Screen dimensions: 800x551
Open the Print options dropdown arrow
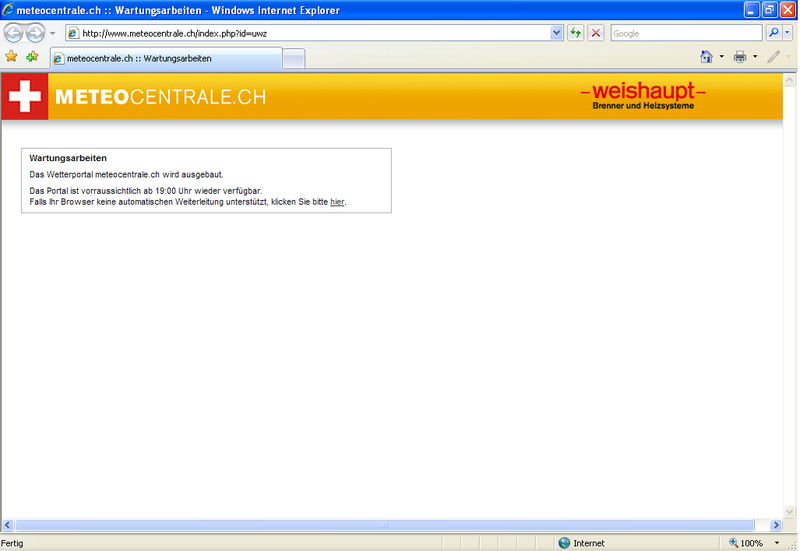point(754,57)
